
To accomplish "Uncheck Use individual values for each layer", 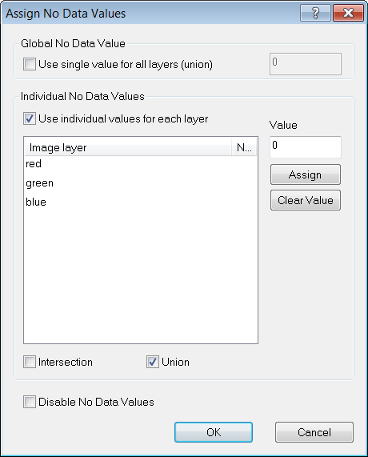I will 29,119.
